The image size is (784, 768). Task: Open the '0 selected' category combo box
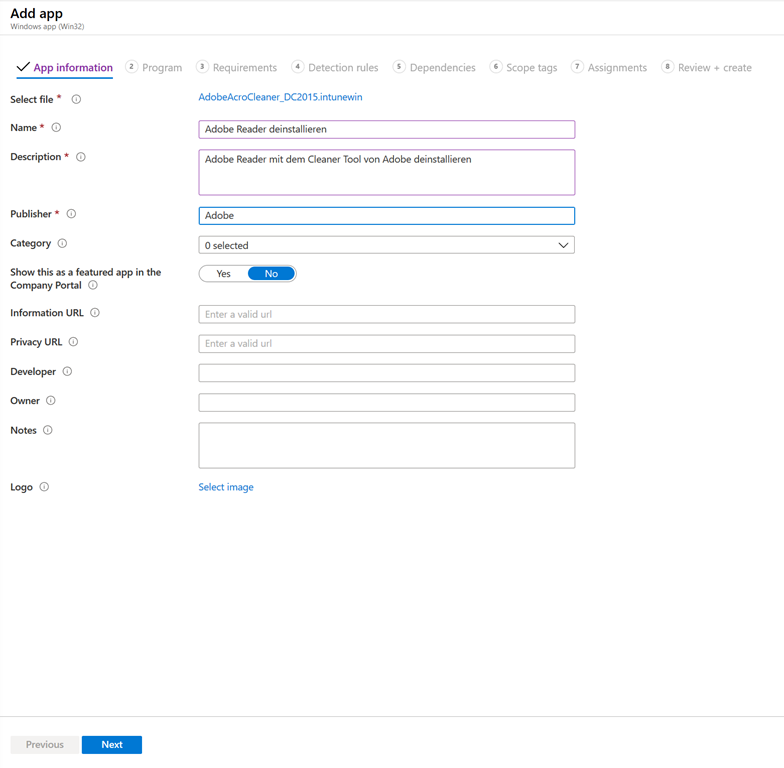pos(380,245)
